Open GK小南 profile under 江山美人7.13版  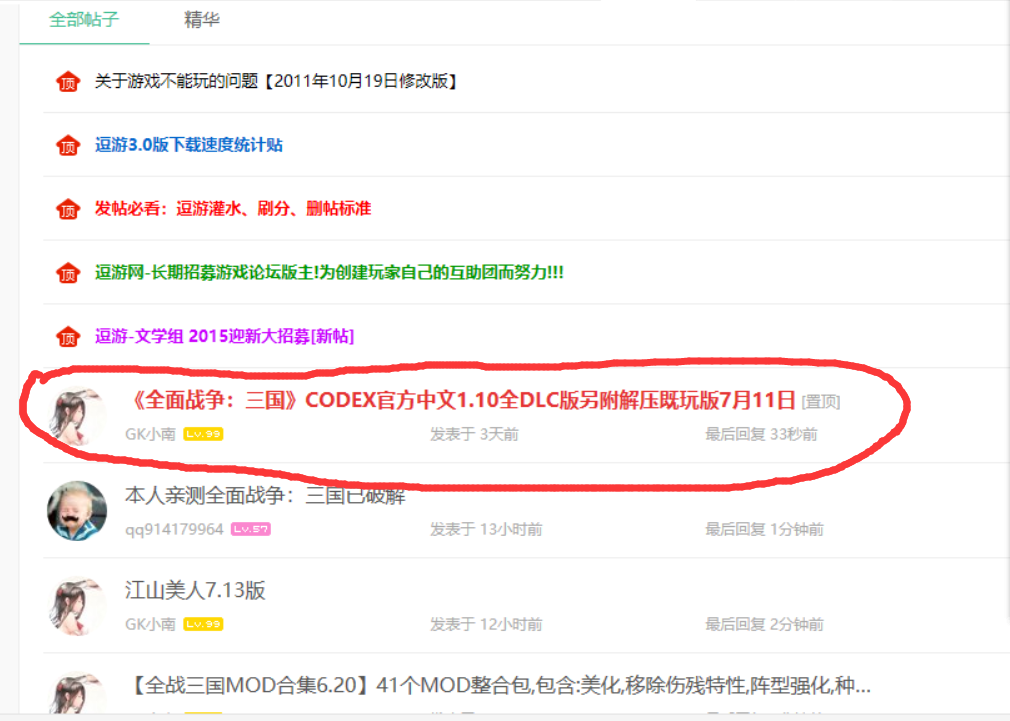point(150,624)
